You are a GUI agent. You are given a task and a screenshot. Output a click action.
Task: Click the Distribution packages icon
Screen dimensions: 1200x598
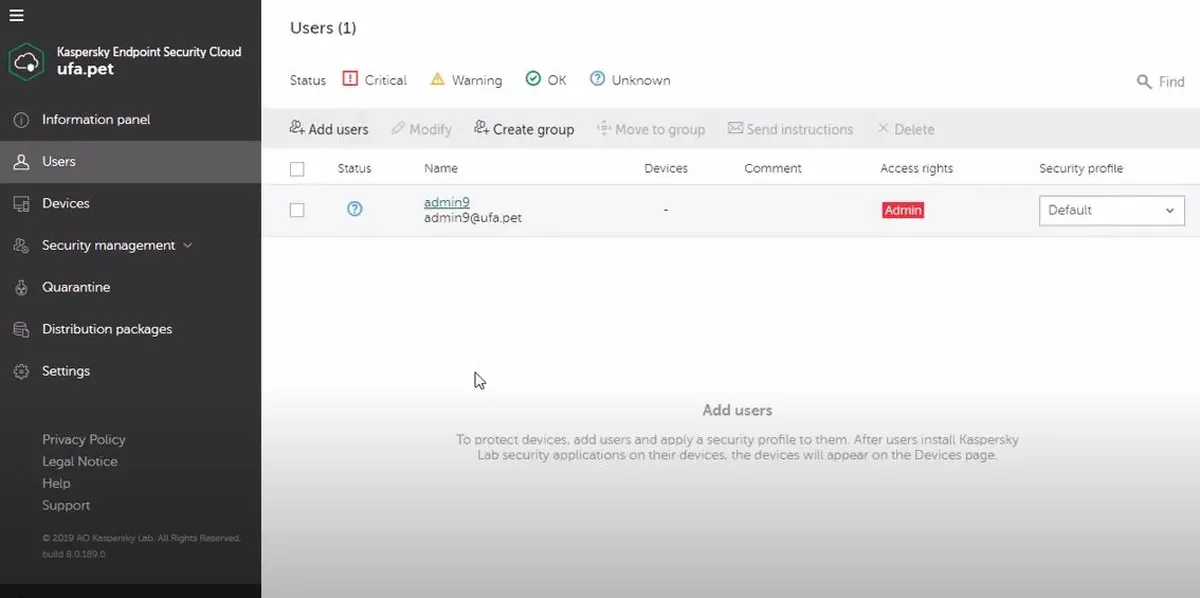coord(21,330)
